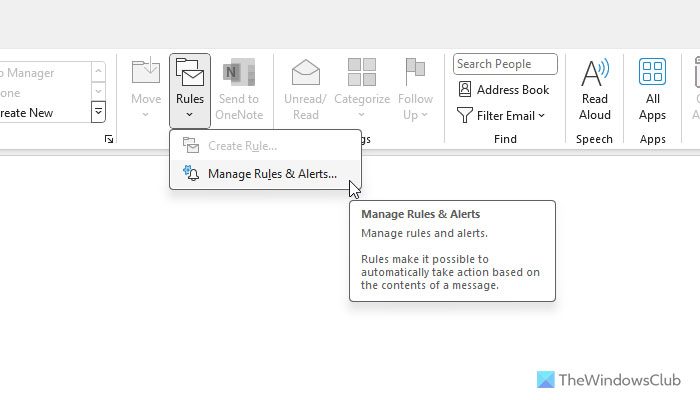The width and height of the screenshot is (700, 400).
Task: Select Manage Rules & Alerts menu entry
Action: click(271, 174)
